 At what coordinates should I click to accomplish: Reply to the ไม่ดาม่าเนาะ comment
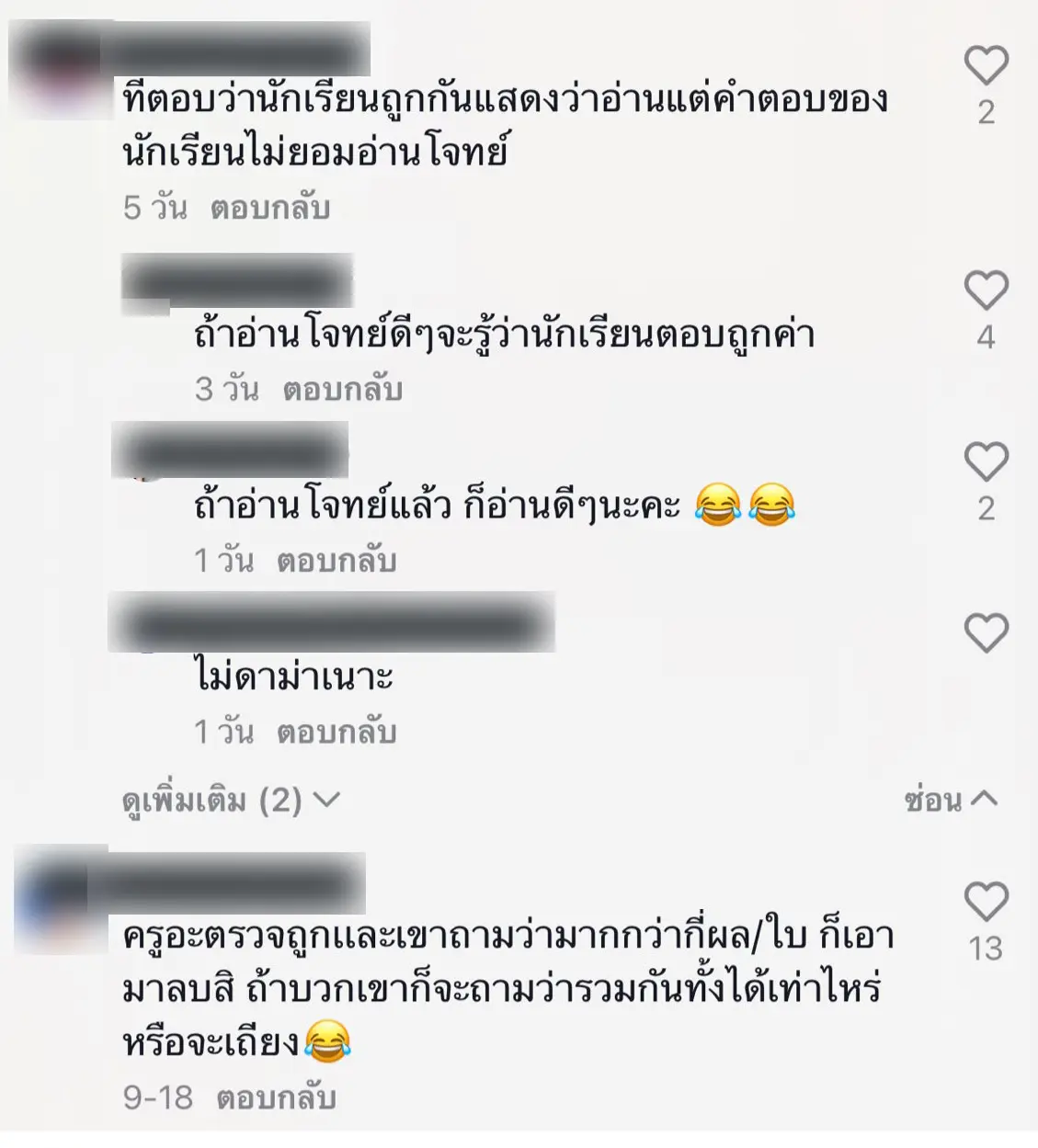pyautogui.click(x=336, y=732)
